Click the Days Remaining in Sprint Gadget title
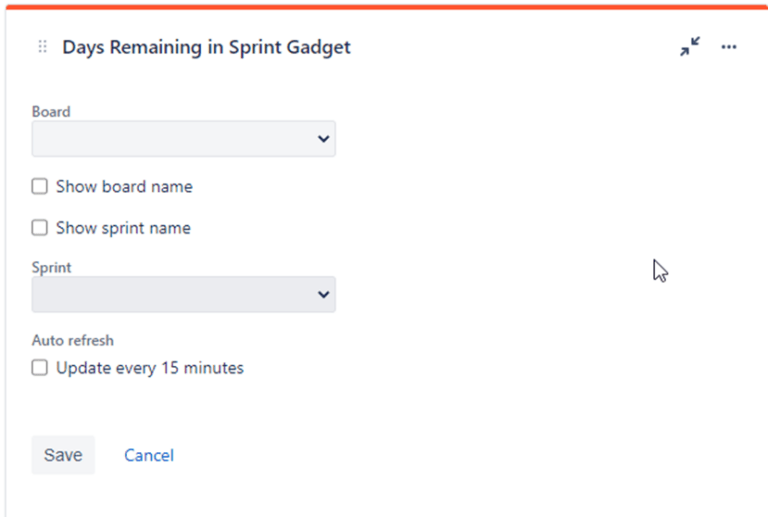Image resolution: width=768 pixels, height=517 pixels. 206,47
